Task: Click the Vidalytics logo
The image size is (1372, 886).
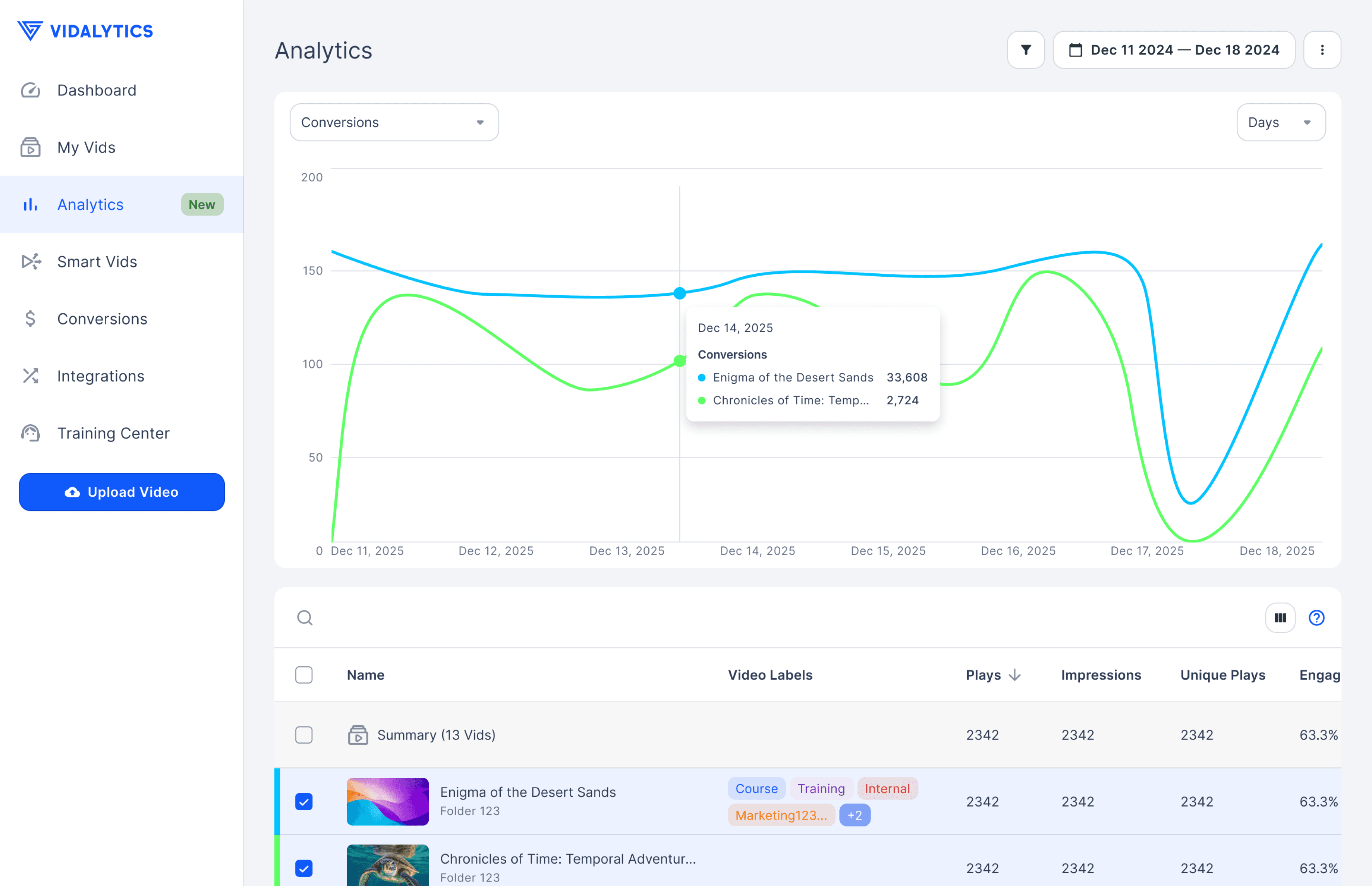Action: tap(85, 31)
